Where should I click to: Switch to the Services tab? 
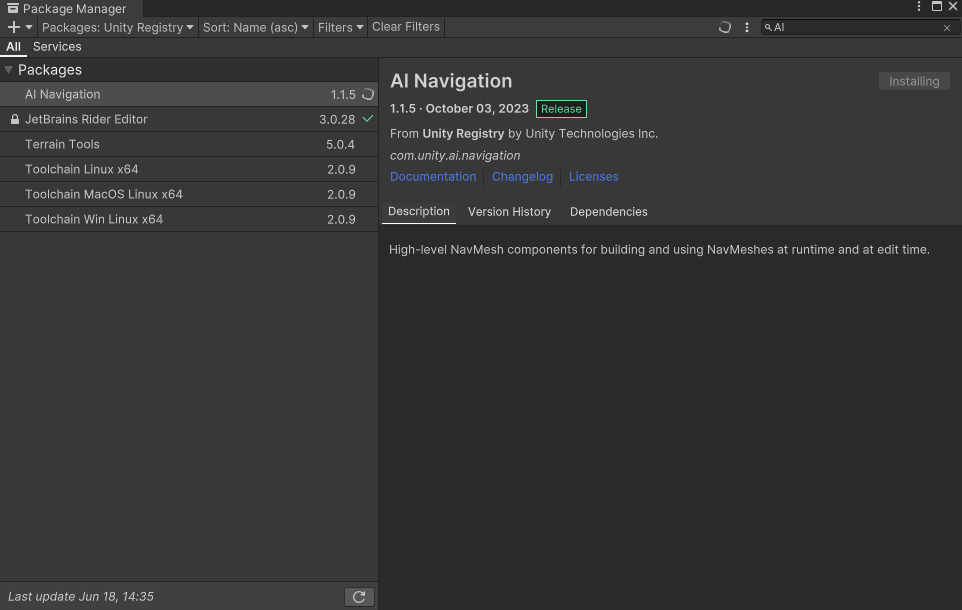[57, 47]
